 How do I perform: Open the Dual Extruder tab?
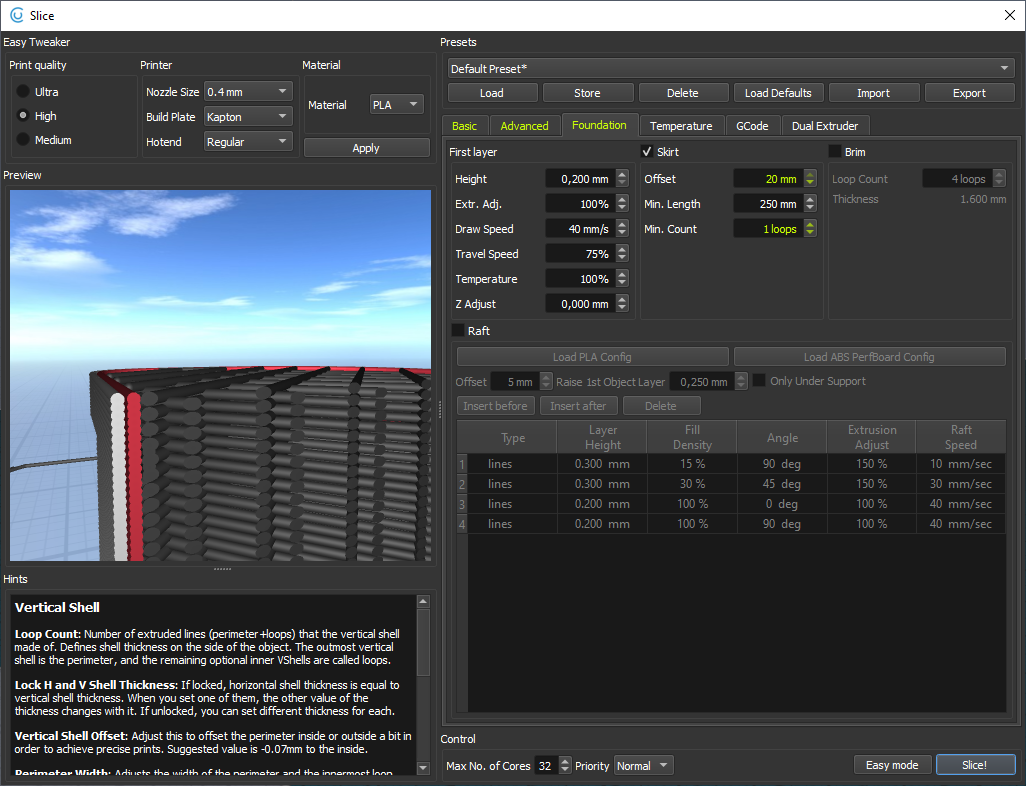click(x=824, y=126)
